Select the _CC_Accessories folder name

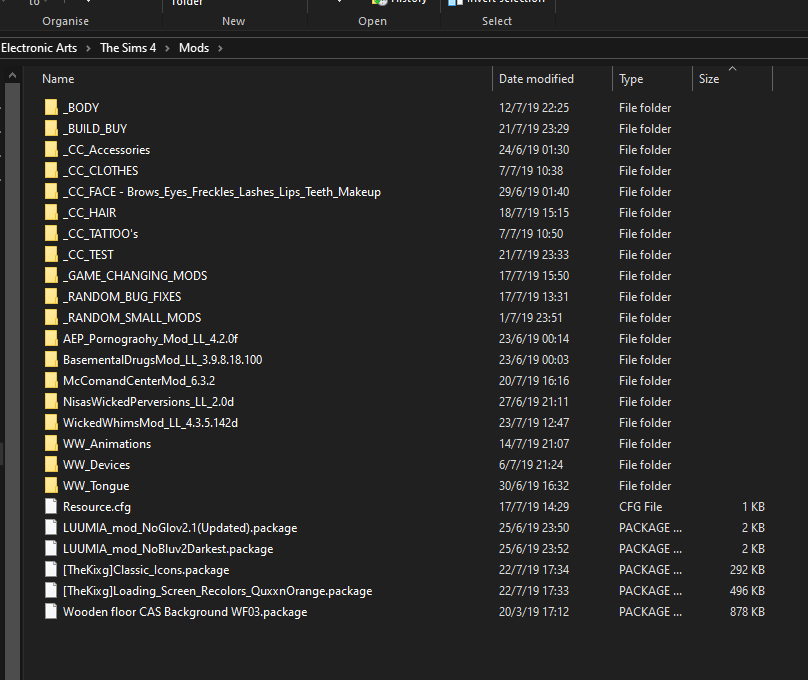[106, 150]
